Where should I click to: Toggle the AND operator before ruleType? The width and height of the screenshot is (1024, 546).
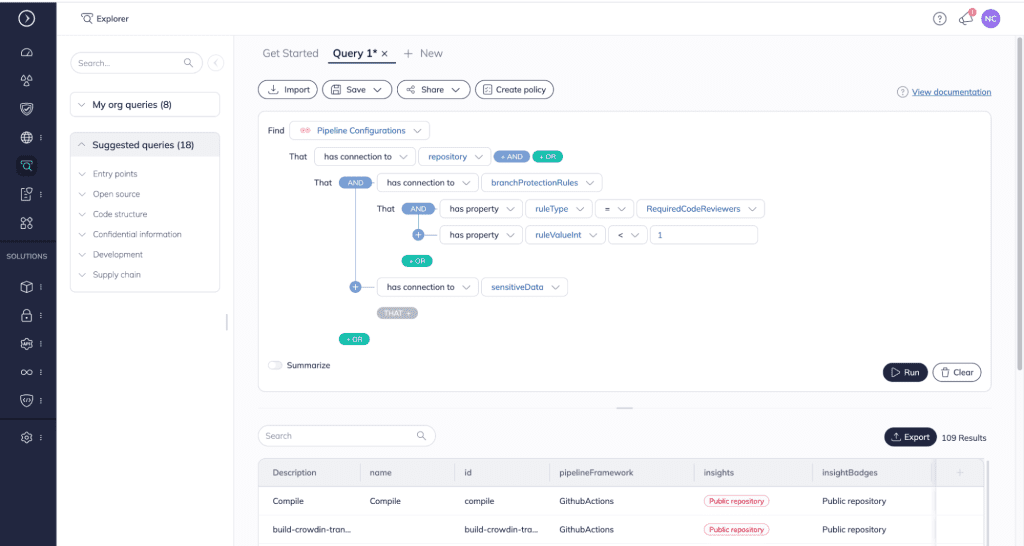coord(418,209)
